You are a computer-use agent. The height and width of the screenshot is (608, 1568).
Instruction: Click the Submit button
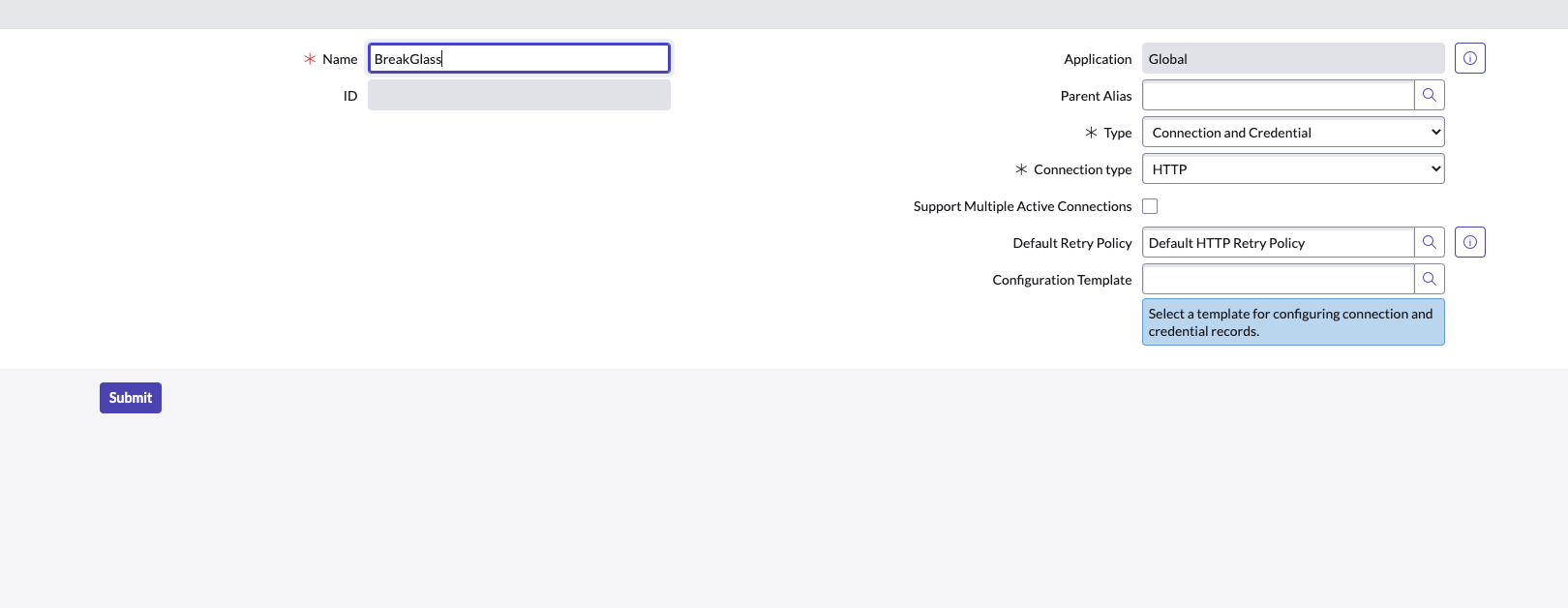(x=130, y=397)
